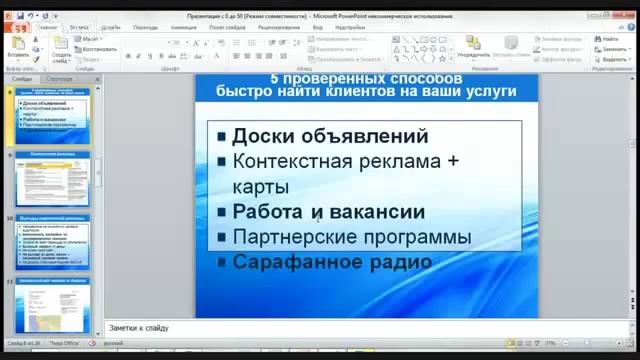Open the character spacing dropdown
This screenshot has width=640, height=360.
pyautogui.click(x=184, y=56)
